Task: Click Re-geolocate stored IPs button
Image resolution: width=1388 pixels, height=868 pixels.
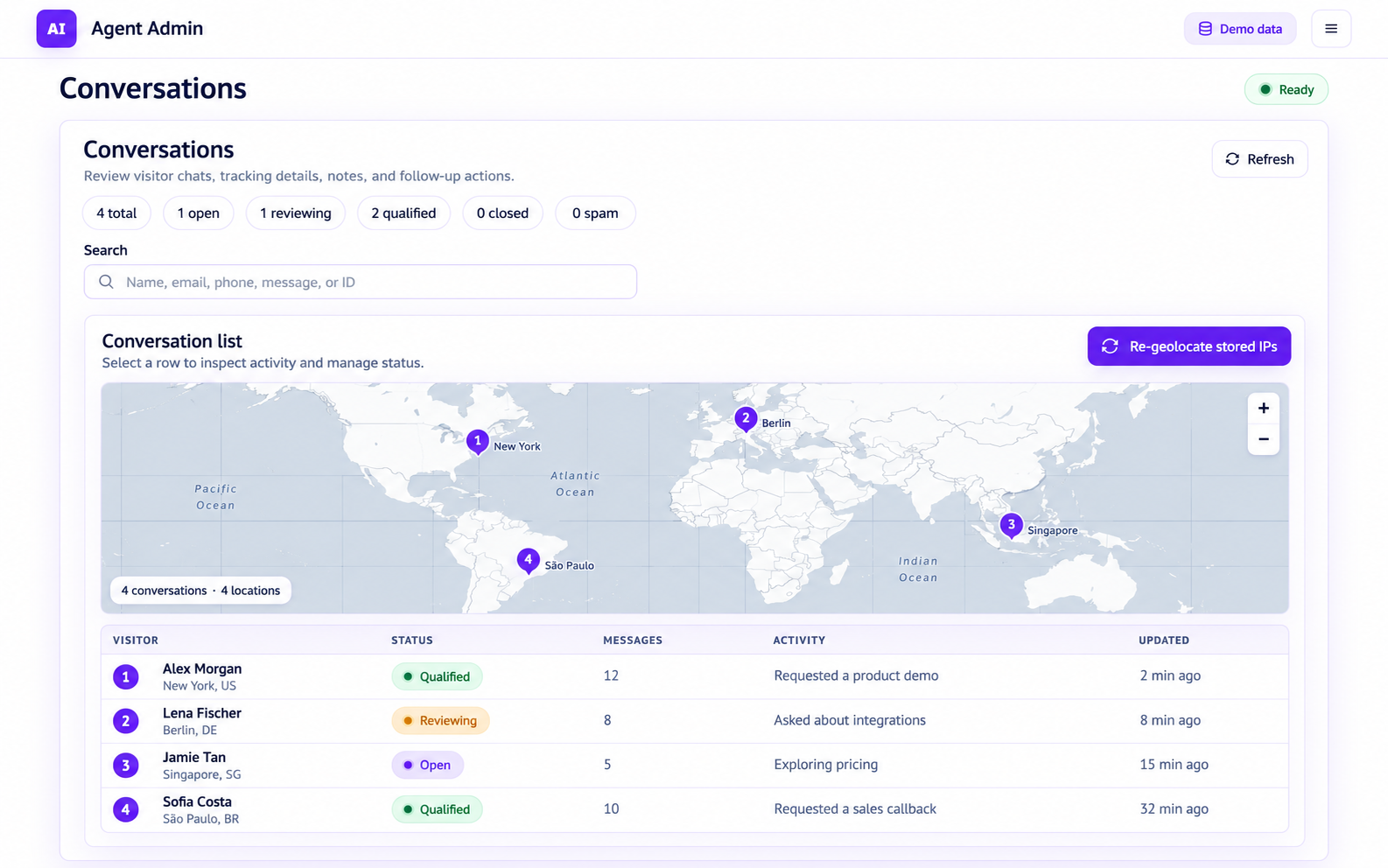Action: (1188, 346)
